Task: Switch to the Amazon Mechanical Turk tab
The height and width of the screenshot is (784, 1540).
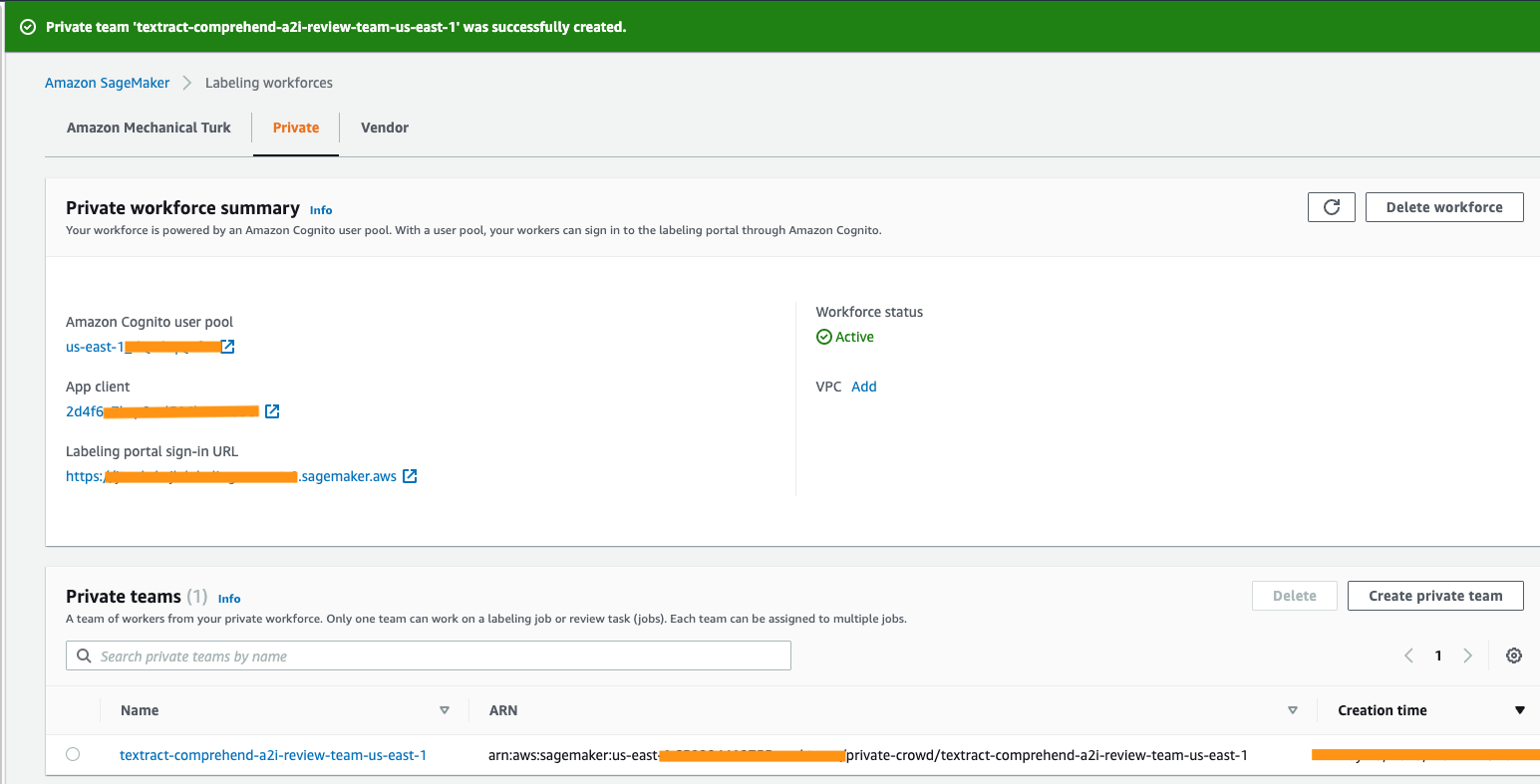Action: coord(149,128)
